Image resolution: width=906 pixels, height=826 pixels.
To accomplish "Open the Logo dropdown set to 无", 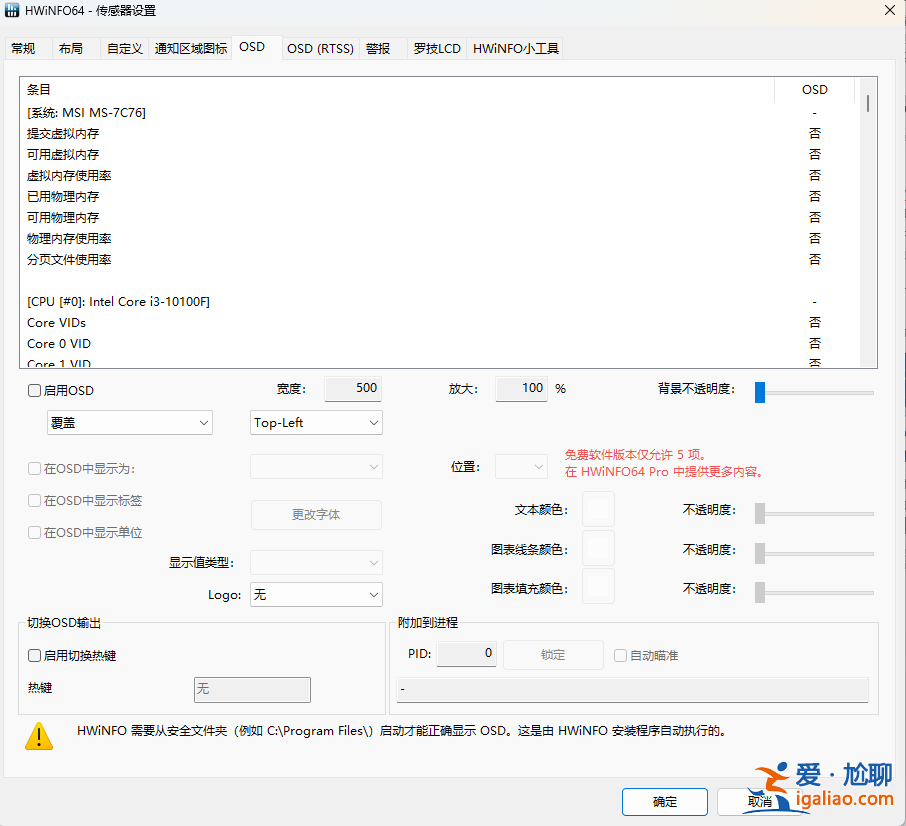I will coord(316,595).
